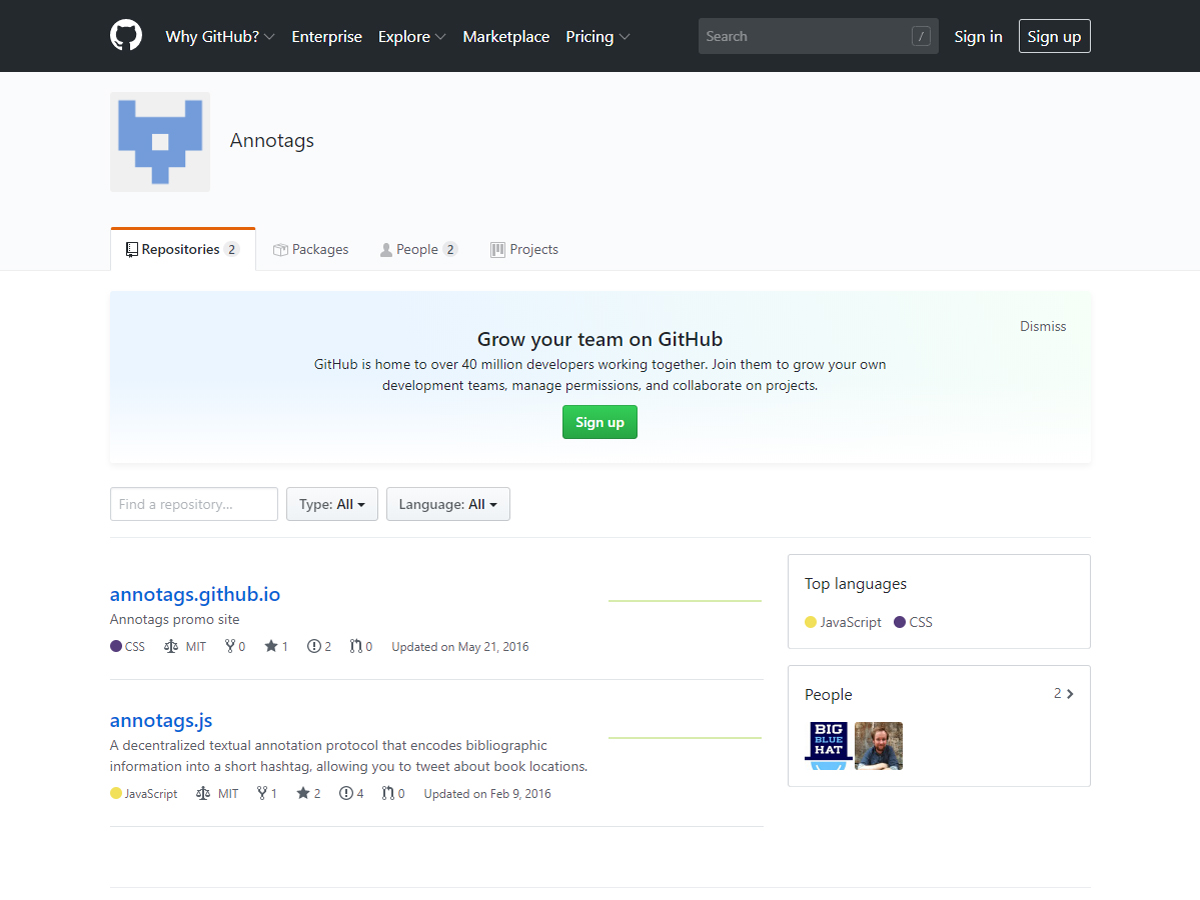Viewport: 1200px width, 900px height.
Task: Click the second member's photo avatar
Action: point(879,746)
